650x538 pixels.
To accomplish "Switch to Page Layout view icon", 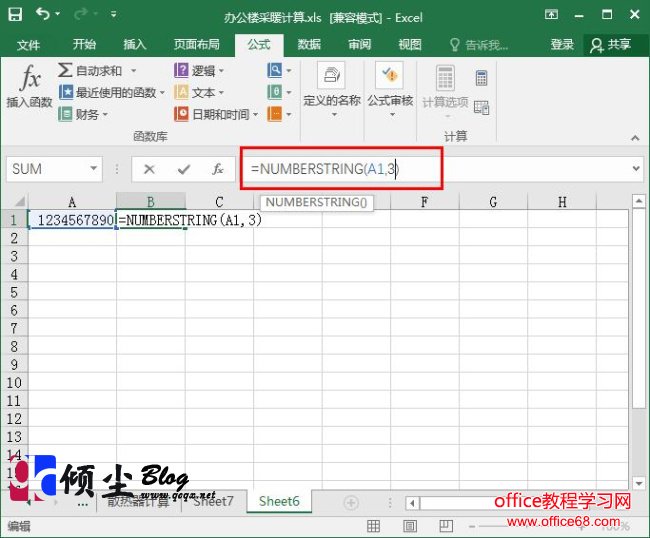I will 410,526.
